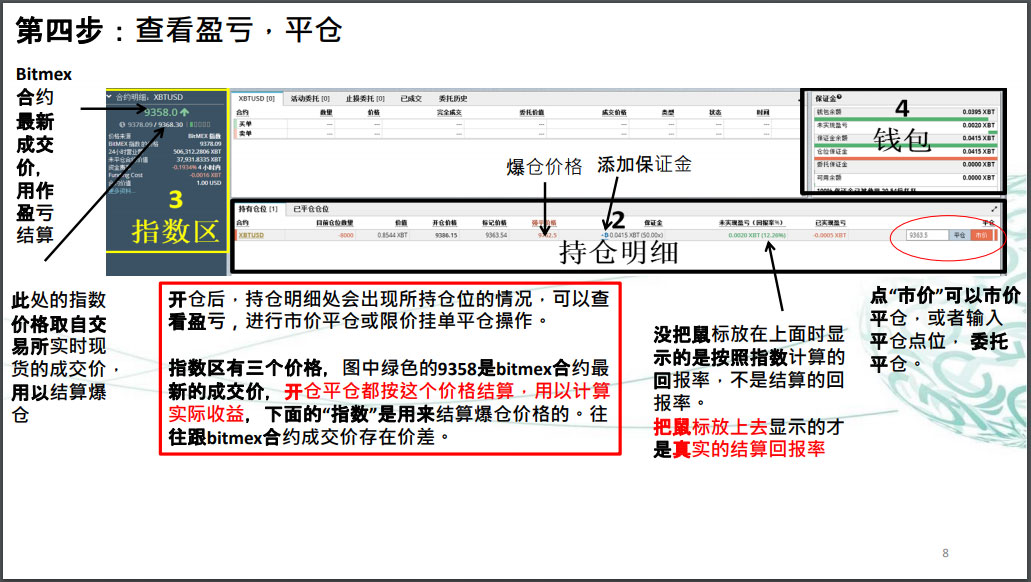Click the 平仓 button beside the price field
1031x582 pixels.
point(959,235)
